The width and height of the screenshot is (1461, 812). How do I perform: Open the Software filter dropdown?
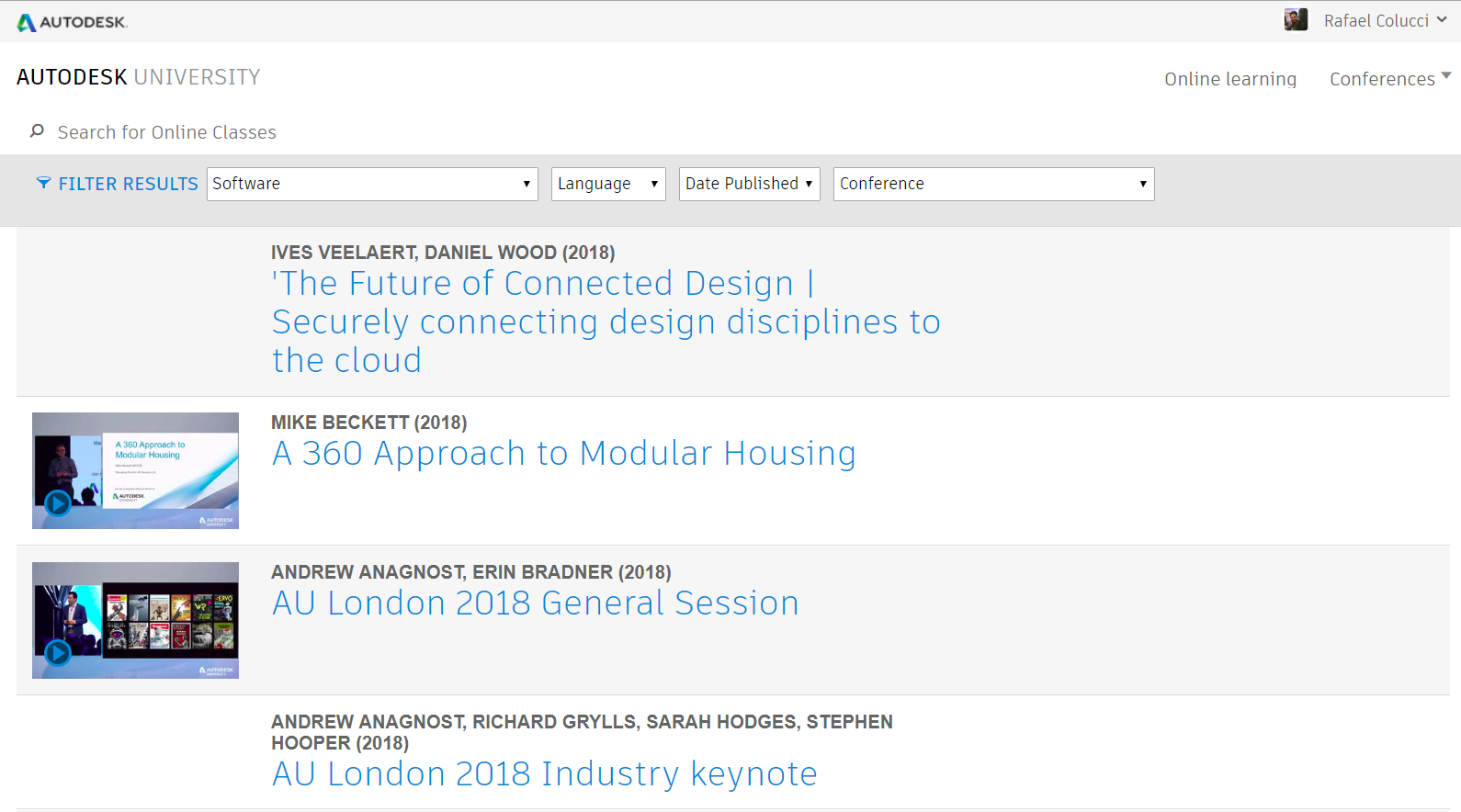point(371,184)
